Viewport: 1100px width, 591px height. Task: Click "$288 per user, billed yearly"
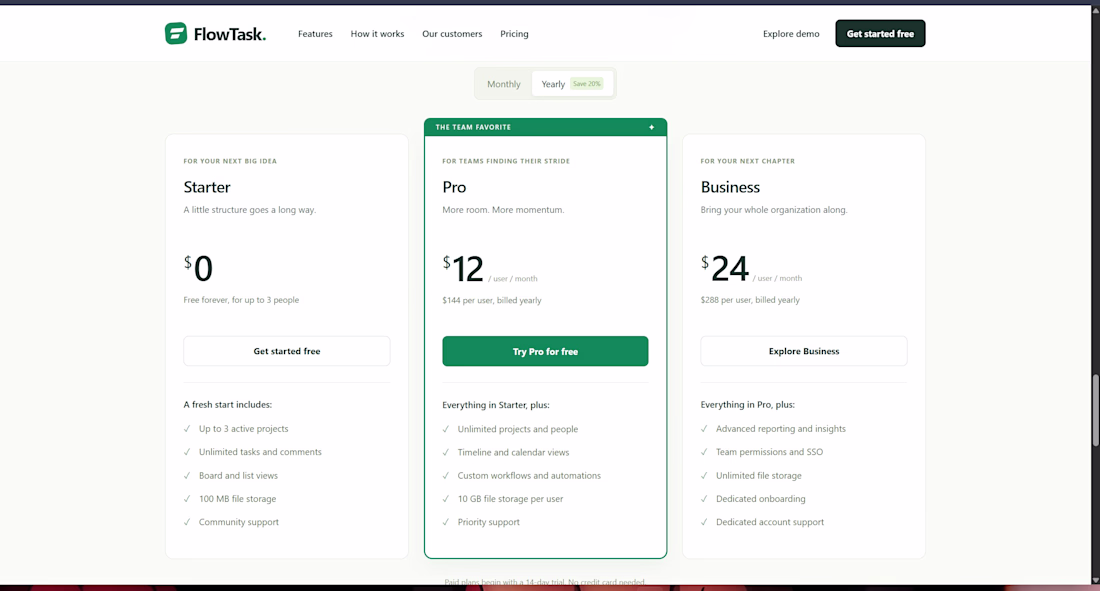[x=750, y=300]
